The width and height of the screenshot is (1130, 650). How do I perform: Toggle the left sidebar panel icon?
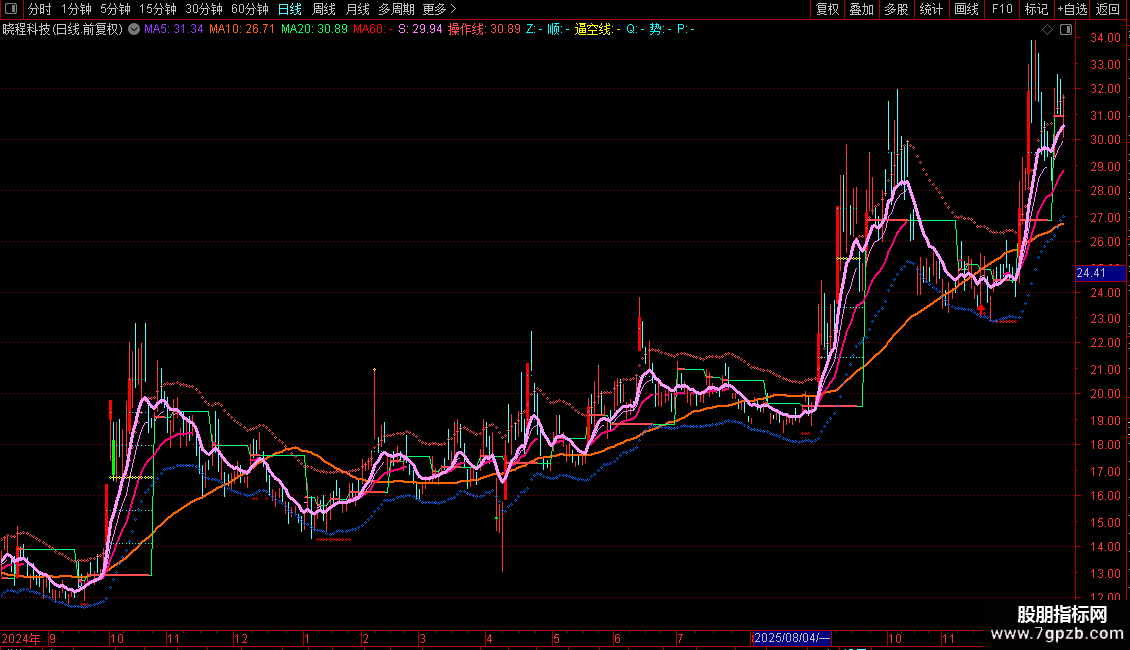pos(12,9)
